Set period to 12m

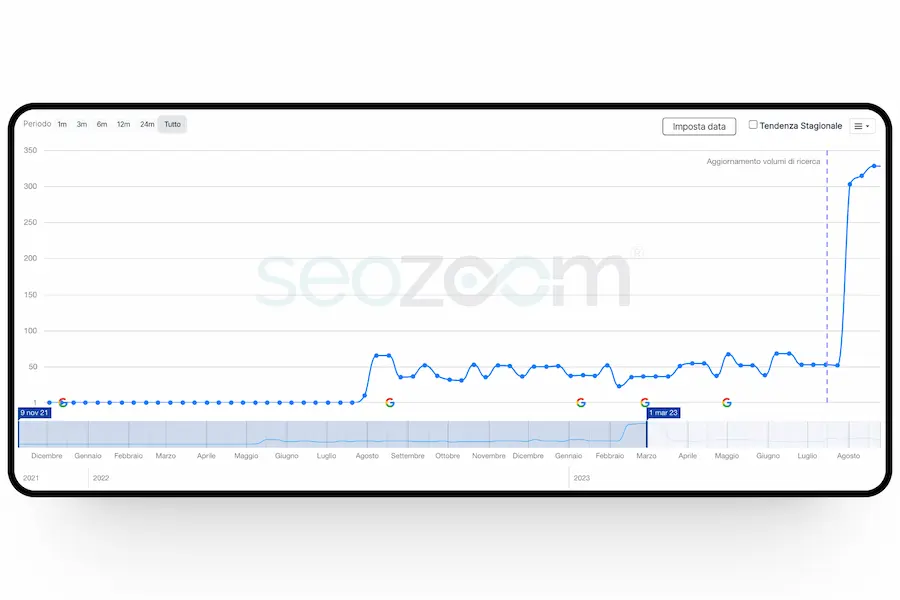(123, 124)
